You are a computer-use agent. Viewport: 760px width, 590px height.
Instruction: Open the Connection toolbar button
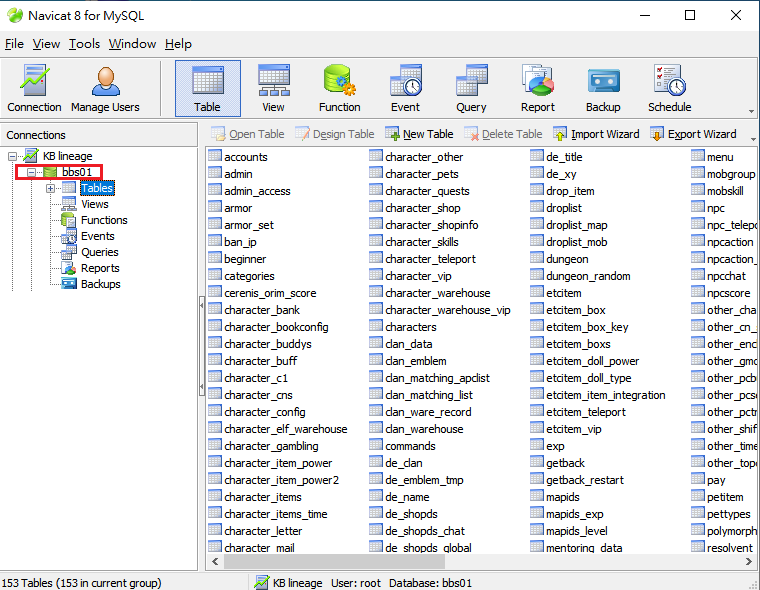pos(34,88)
